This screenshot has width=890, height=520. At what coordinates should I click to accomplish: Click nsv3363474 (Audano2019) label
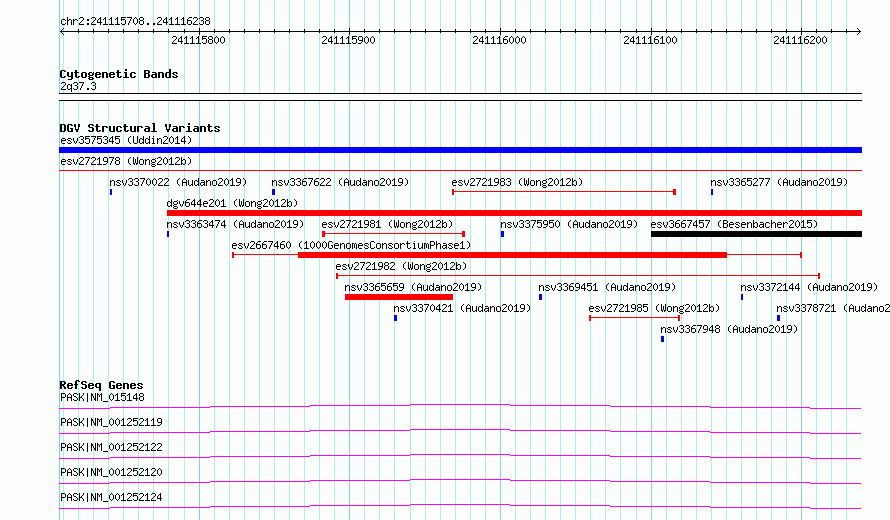tap(235, 224)
